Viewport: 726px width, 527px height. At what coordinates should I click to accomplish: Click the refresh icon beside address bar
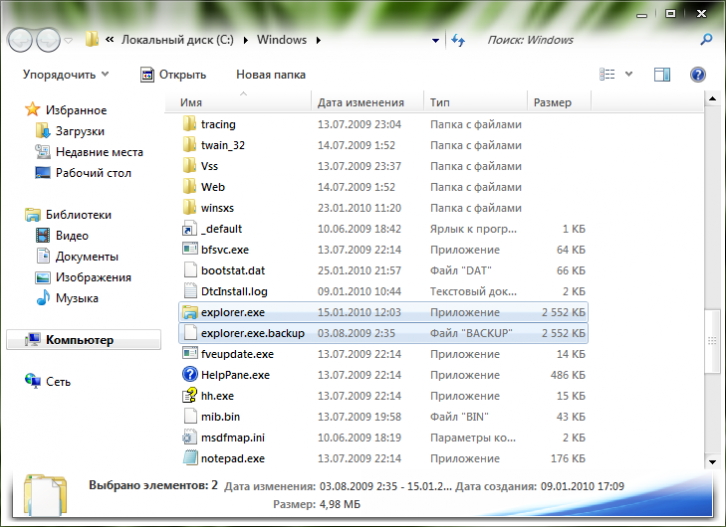coord(458,40)
